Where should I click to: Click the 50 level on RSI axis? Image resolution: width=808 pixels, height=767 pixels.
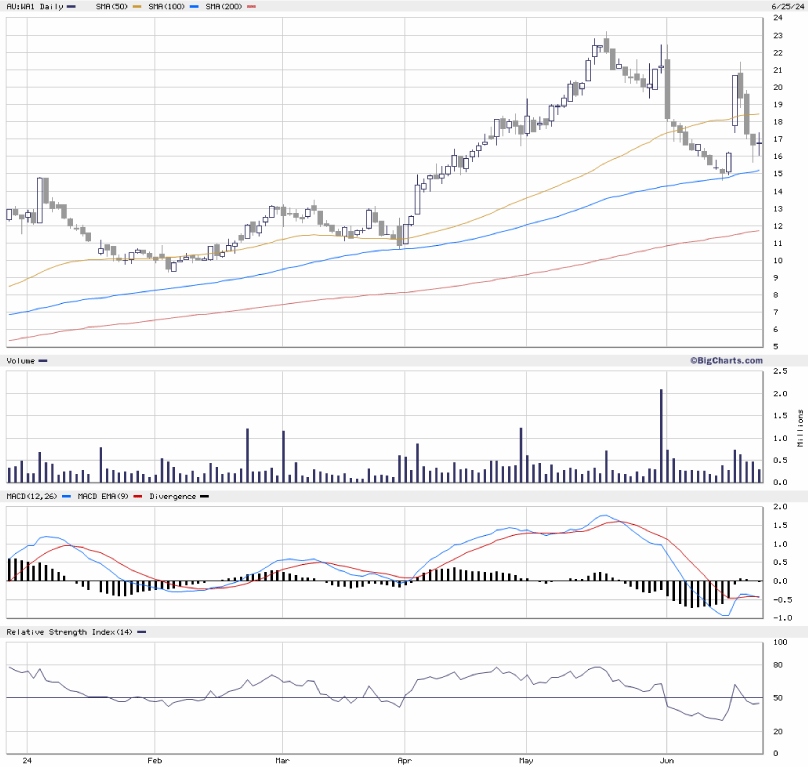pyautogui.click(x=777, y=697)
